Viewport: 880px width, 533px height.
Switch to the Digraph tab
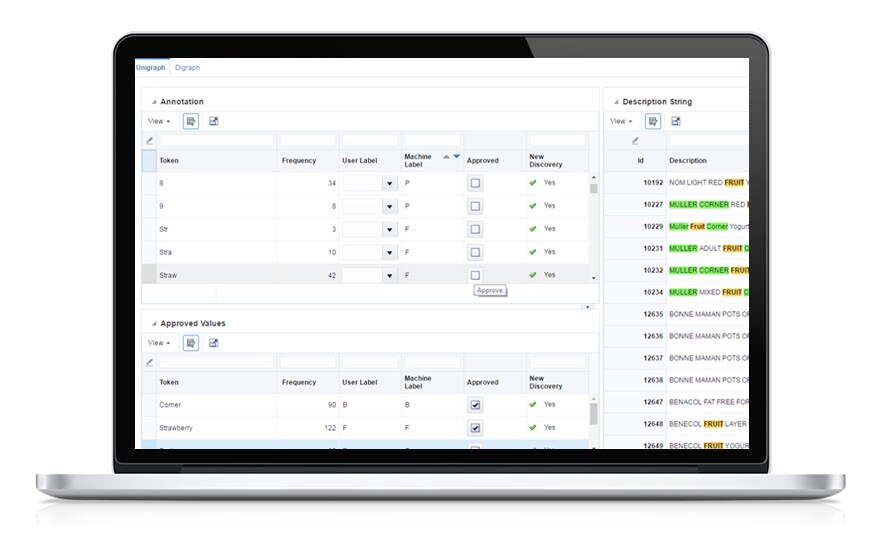click(187, 67)
